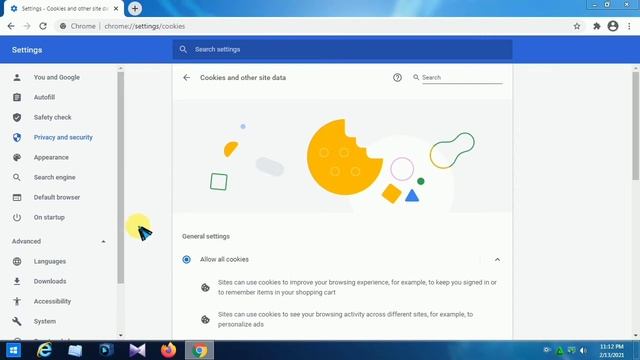
Task: Click the Accessibility figure icon
Action: click(17, 301)
